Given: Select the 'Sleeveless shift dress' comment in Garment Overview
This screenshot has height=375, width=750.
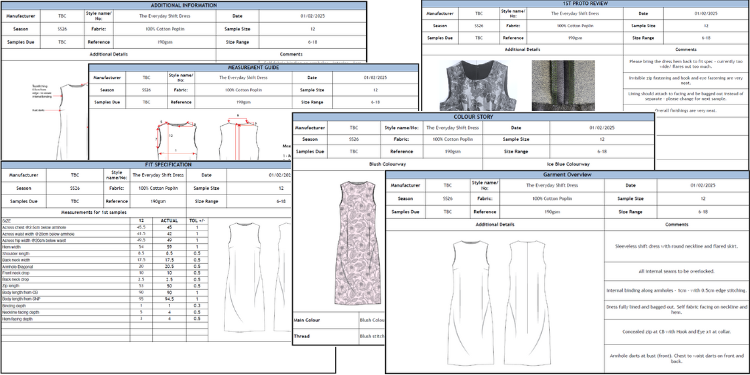Looking at the screenshot, I should coord(676,247).
